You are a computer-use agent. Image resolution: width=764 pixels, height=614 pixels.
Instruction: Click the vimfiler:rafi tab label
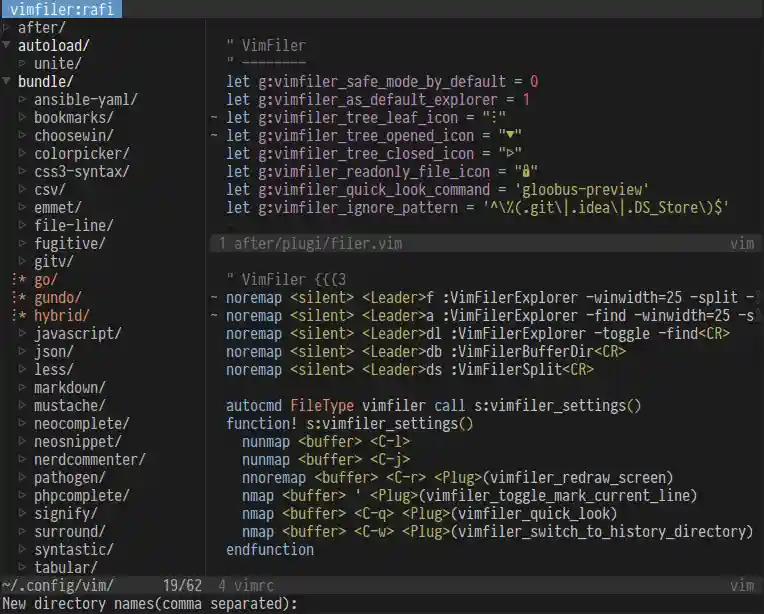click(61, 9)
